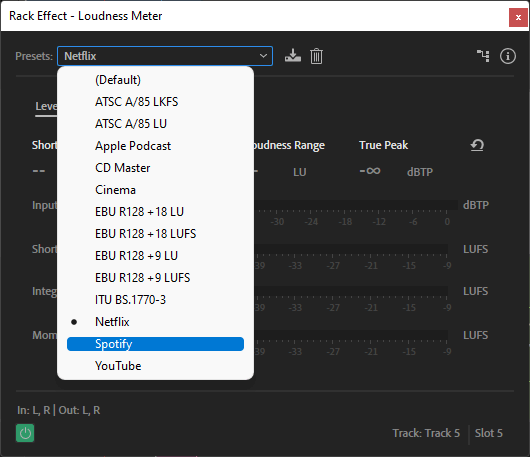530x457 pixels.
Task: Select EBU R128 +9 LUFS preset
Action: pyautogui.click(x=155, y=278)
